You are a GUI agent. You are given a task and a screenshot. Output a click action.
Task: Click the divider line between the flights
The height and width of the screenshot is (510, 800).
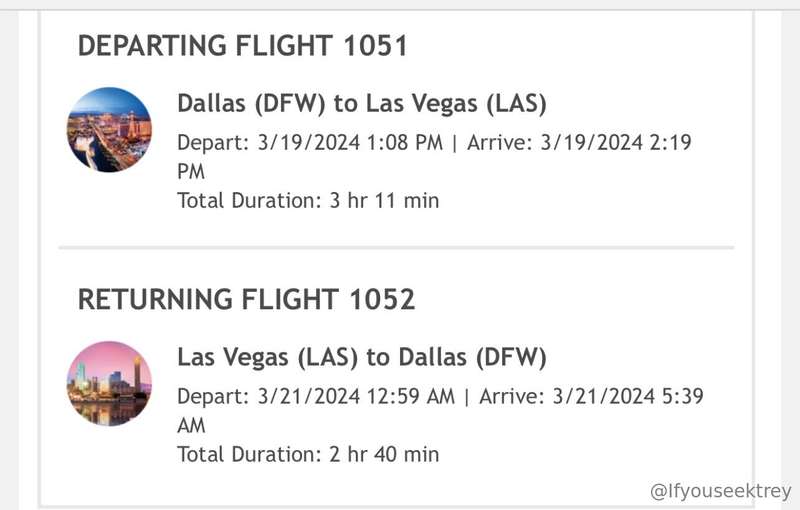click(x=396, y=248)
